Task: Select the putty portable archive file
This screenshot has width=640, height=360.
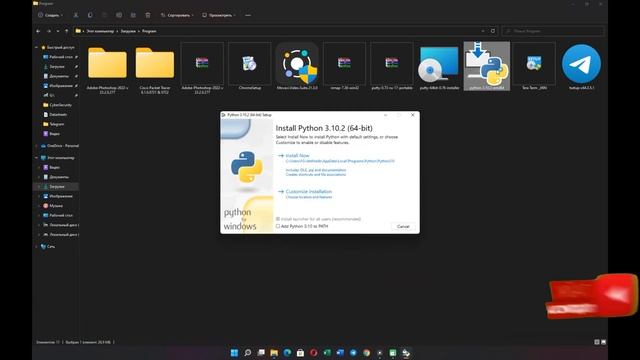Action: click(x=391, y=66)
